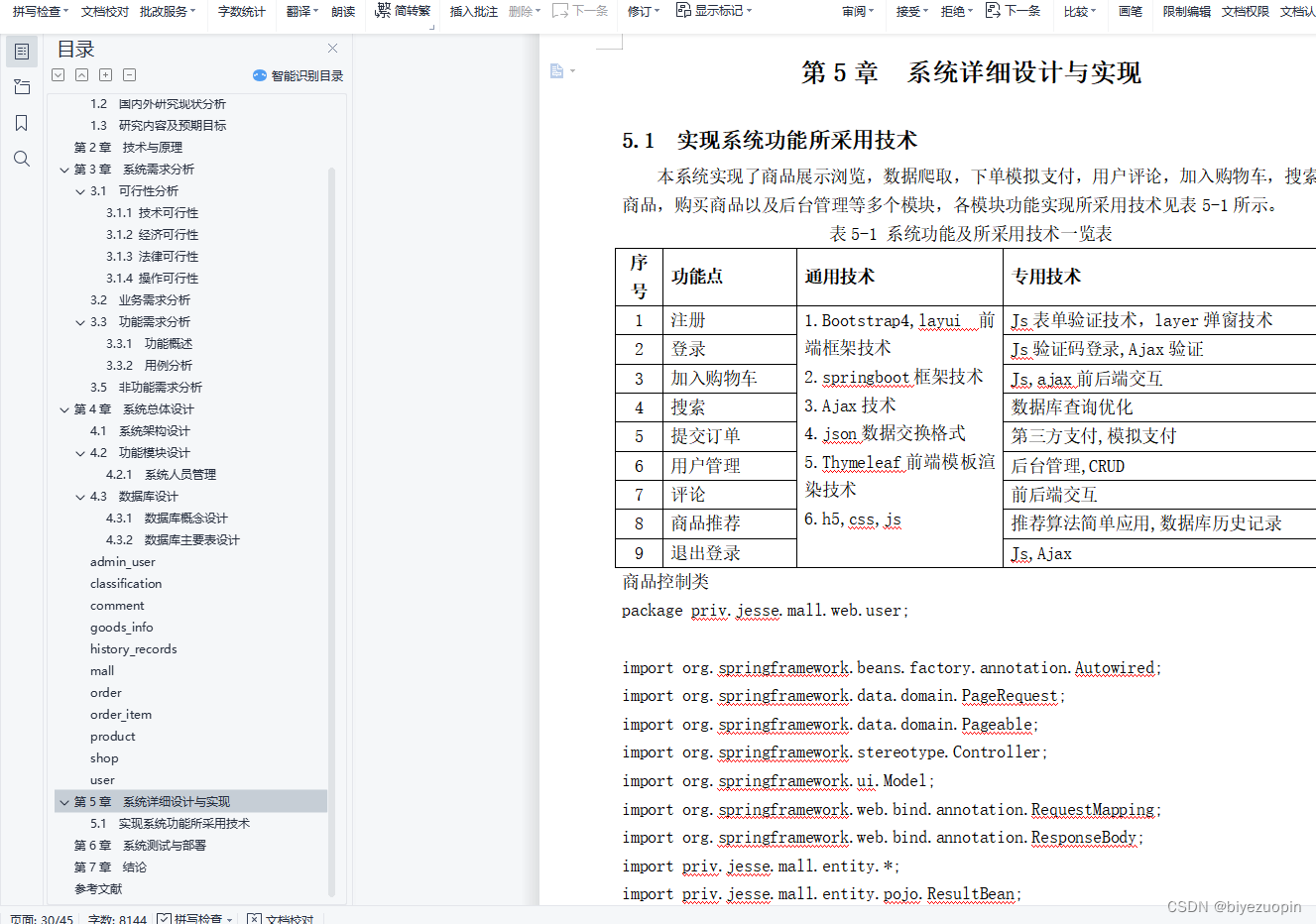Viewport: 1316px width, 924px height.
Task: Click the 文档校对 toolbar button
Action: pyautogui.click(x=105, y=11)
